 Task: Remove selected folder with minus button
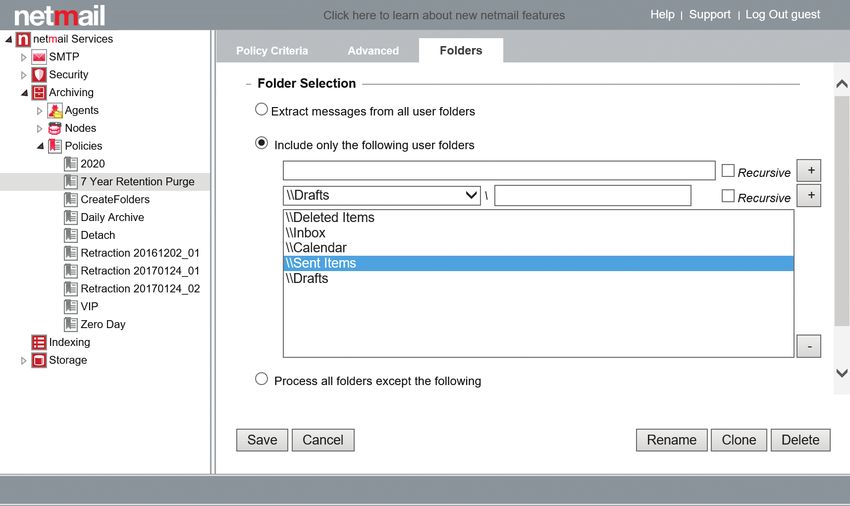click(x=809, y=347)
